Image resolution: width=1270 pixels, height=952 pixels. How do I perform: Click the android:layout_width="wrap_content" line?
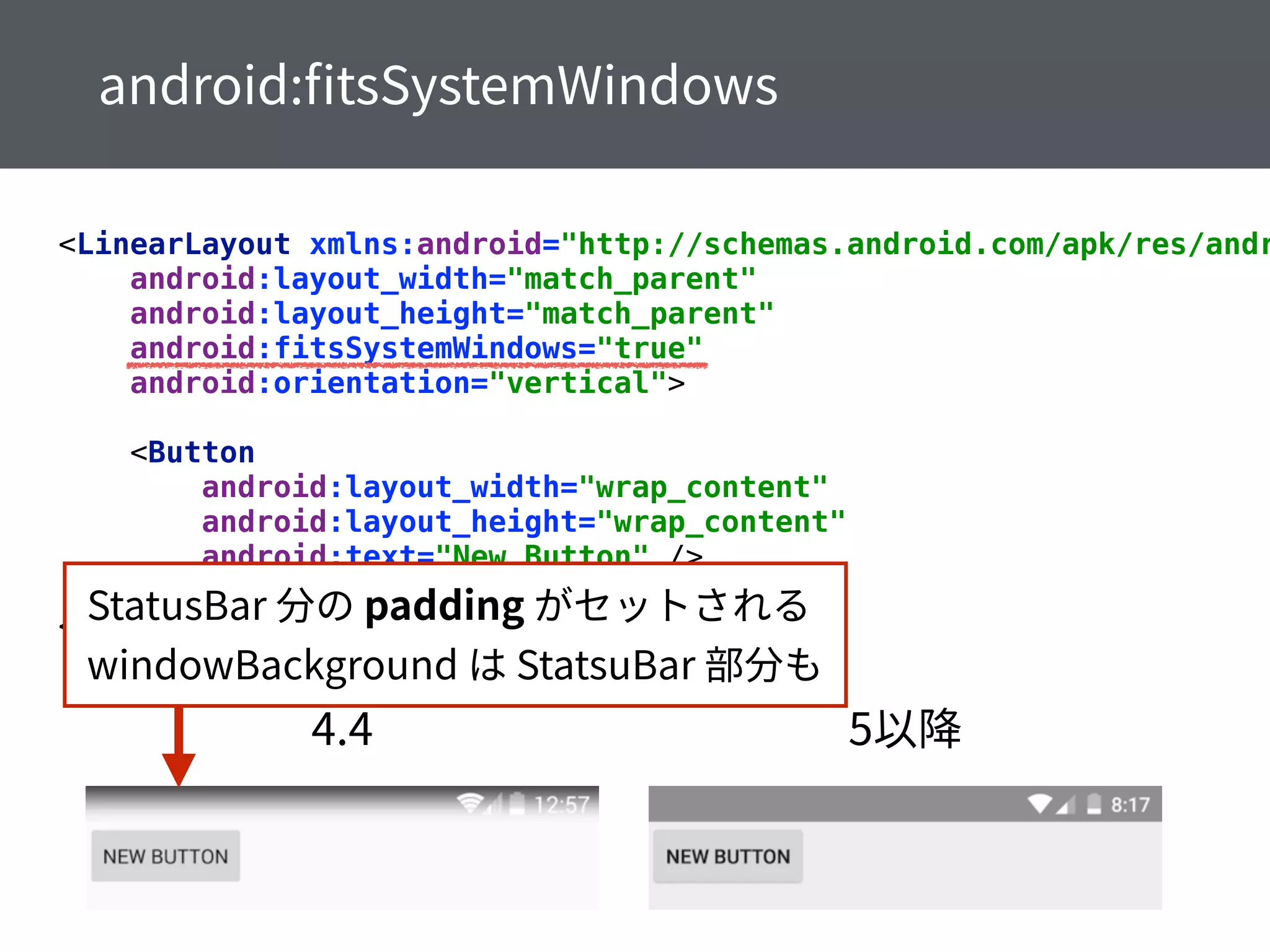[x=515, y=487]
